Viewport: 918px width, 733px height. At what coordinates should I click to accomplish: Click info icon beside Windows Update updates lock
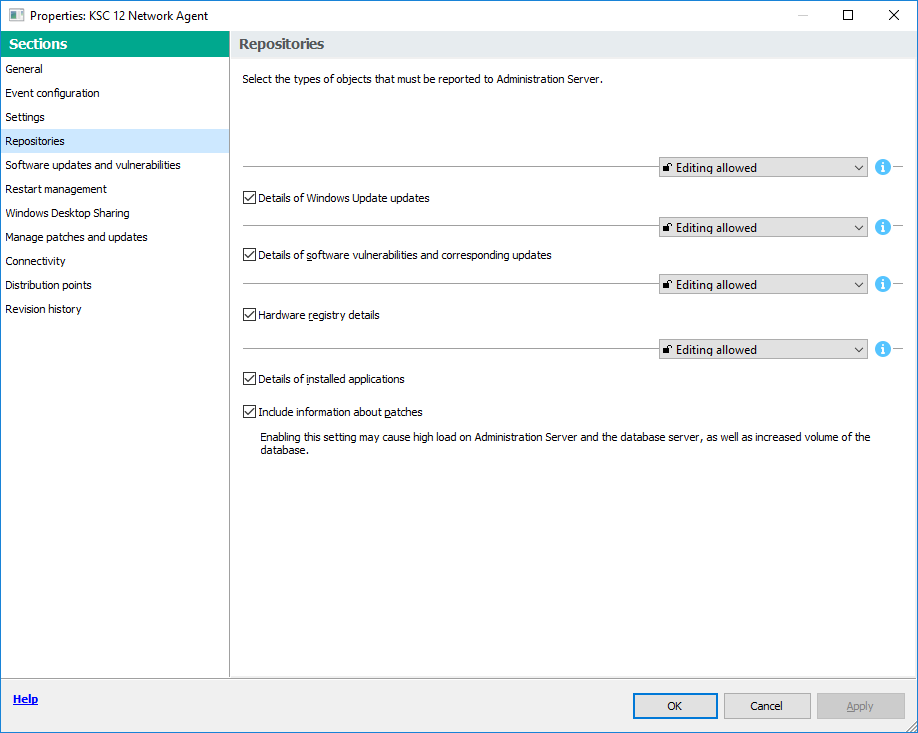click(x=882, y=168)
